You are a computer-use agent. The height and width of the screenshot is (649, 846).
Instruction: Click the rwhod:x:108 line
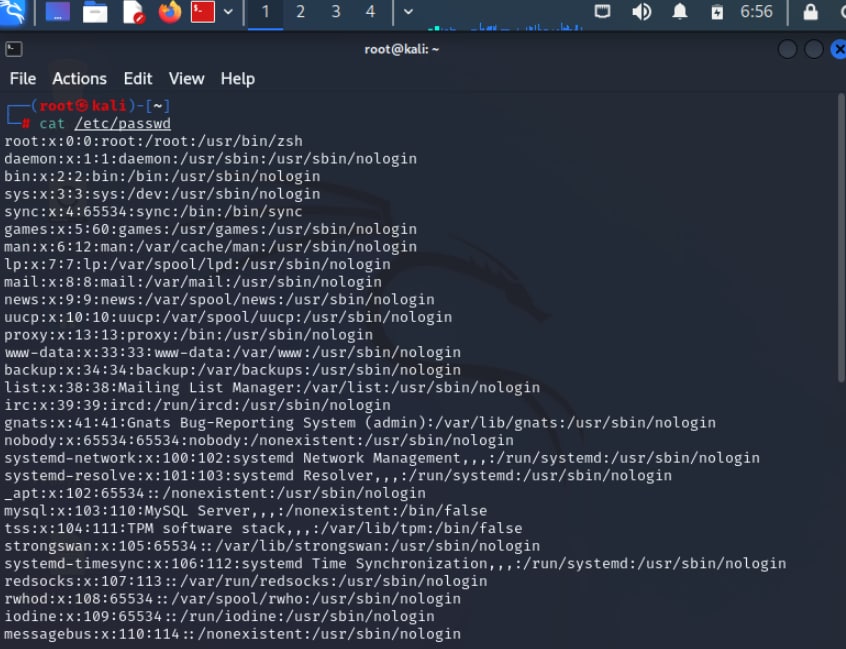click(233, 599)
